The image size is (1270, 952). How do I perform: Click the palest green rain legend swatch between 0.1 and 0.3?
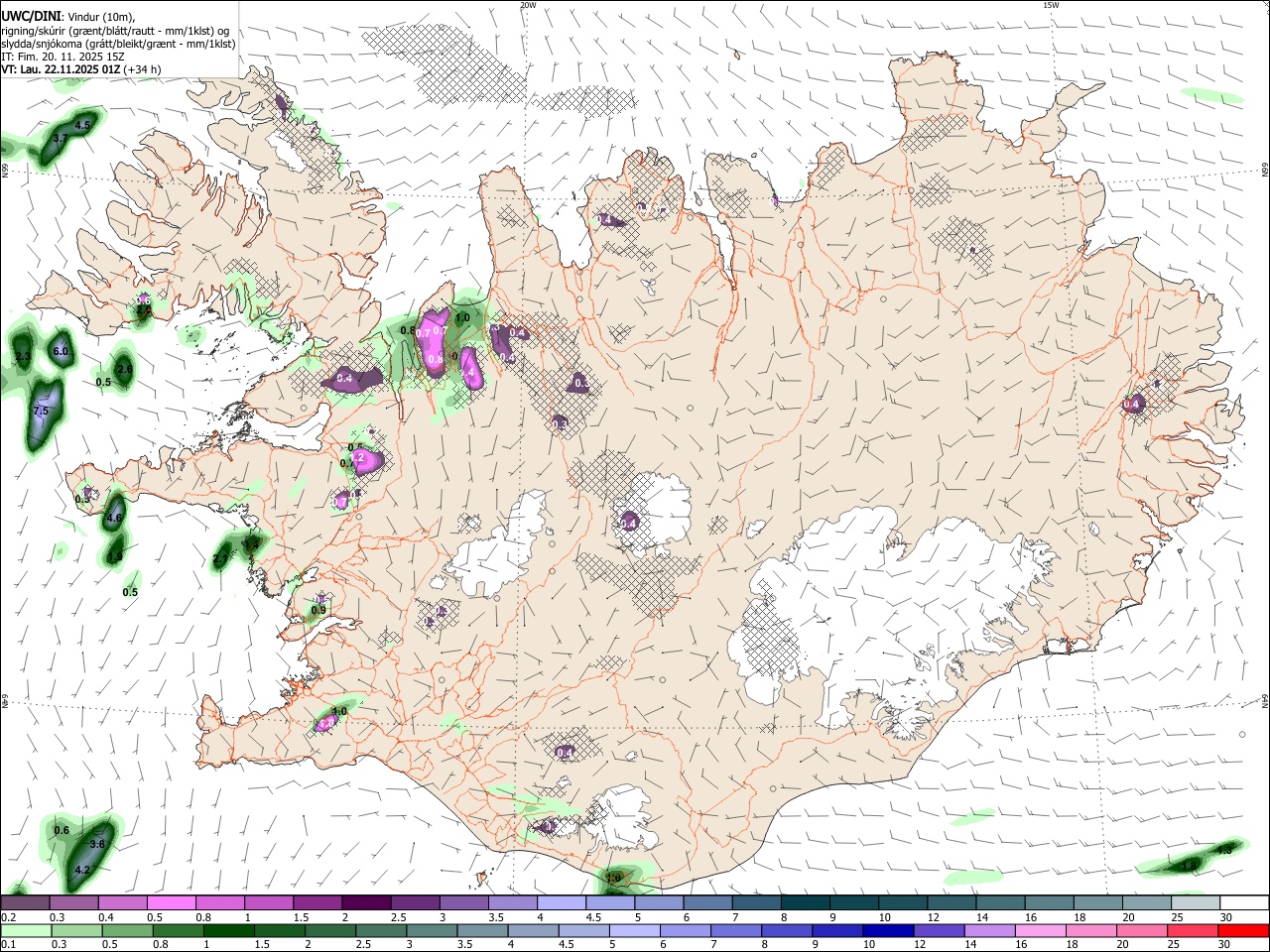(x=26, y=931)
